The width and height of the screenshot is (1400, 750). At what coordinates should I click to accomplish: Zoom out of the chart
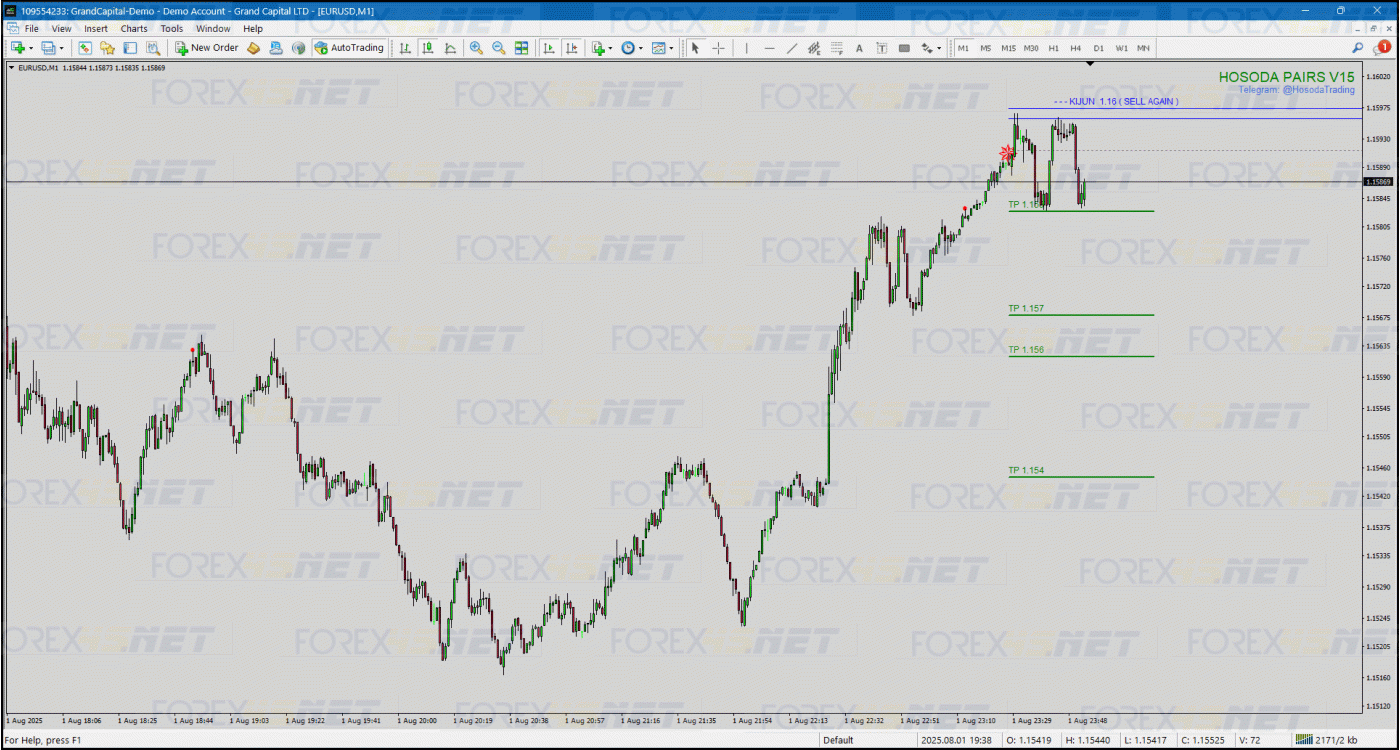pyautogui.click(x=498, y=48)
